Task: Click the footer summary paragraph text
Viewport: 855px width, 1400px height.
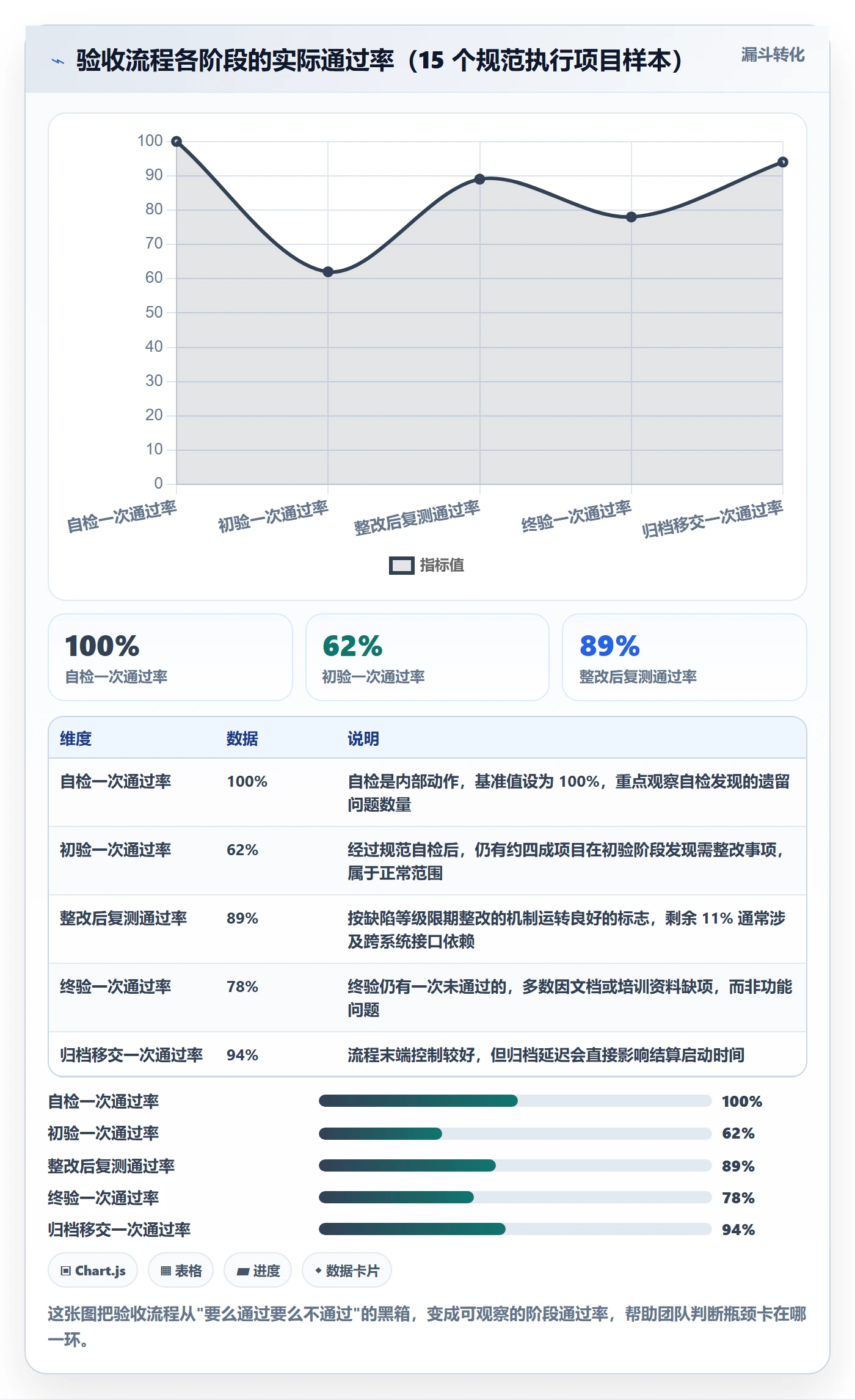Action: pos(428,1327)
